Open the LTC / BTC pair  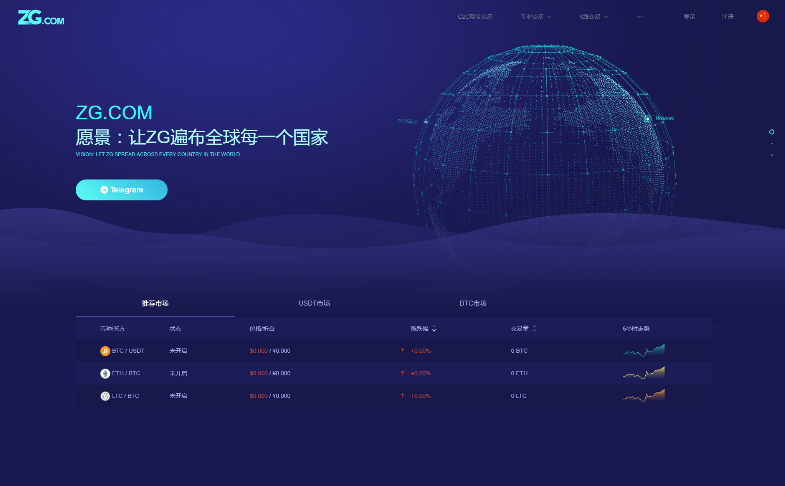coord(126,396)
